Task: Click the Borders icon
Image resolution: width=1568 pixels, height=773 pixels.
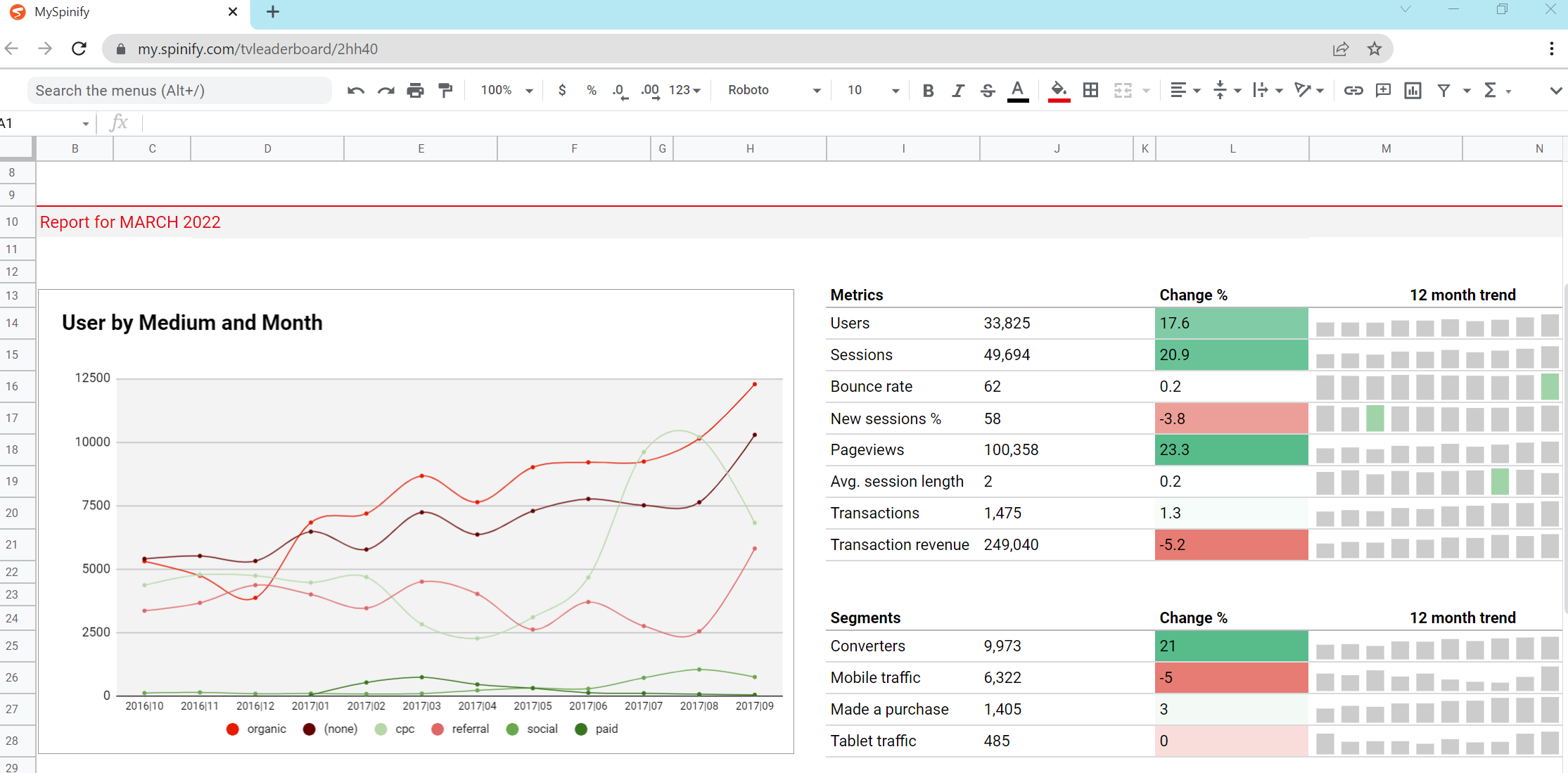Action: (x=1090, y=90)
